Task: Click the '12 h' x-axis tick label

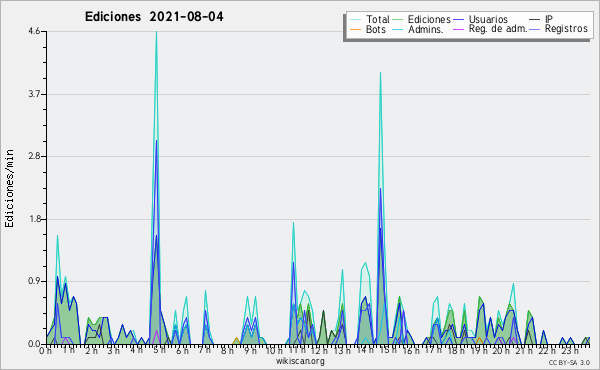Action: (319, 351)
